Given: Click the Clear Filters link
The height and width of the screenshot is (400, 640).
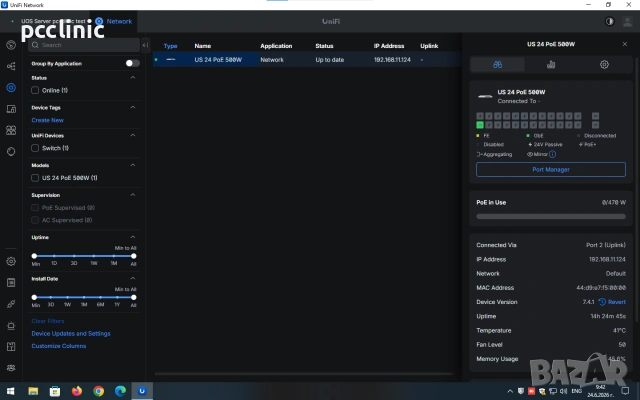Looking at the screenshot, I should click(x=48, y=321).
